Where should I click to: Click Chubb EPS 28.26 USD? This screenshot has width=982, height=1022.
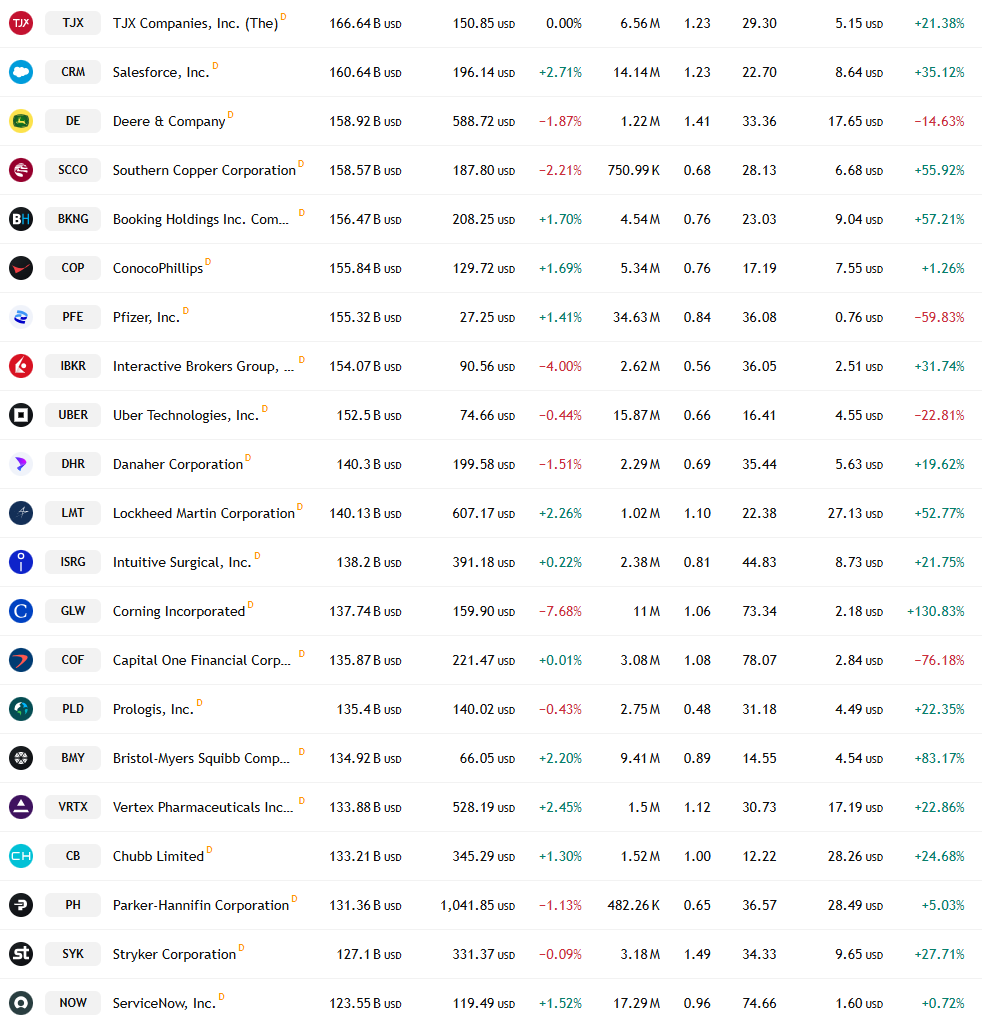855,856
